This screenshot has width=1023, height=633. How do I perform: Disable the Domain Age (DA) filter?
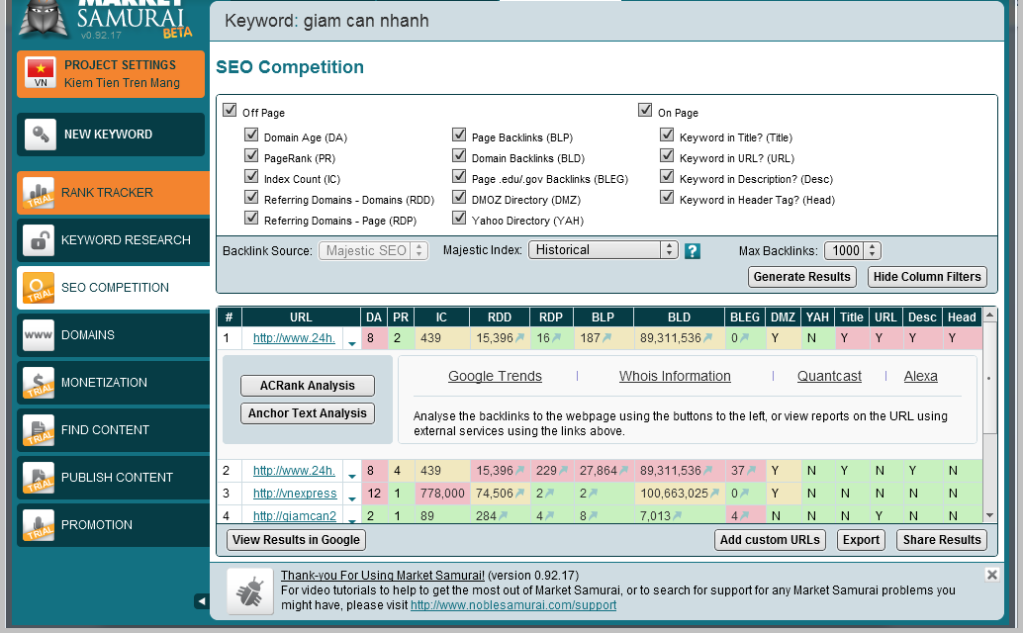tap(251, 134)
